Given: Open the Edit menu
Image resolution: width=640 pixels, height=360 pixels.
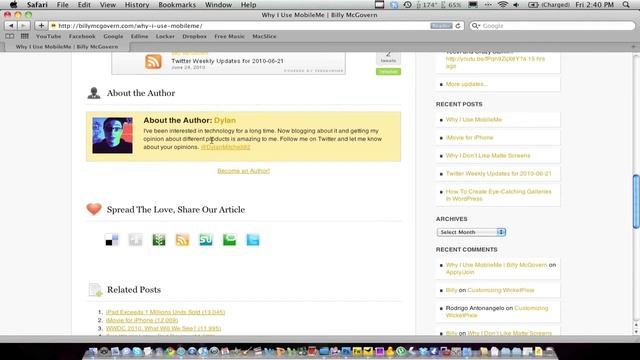Looking at the screenshot, I should click(x=84, y=5).
